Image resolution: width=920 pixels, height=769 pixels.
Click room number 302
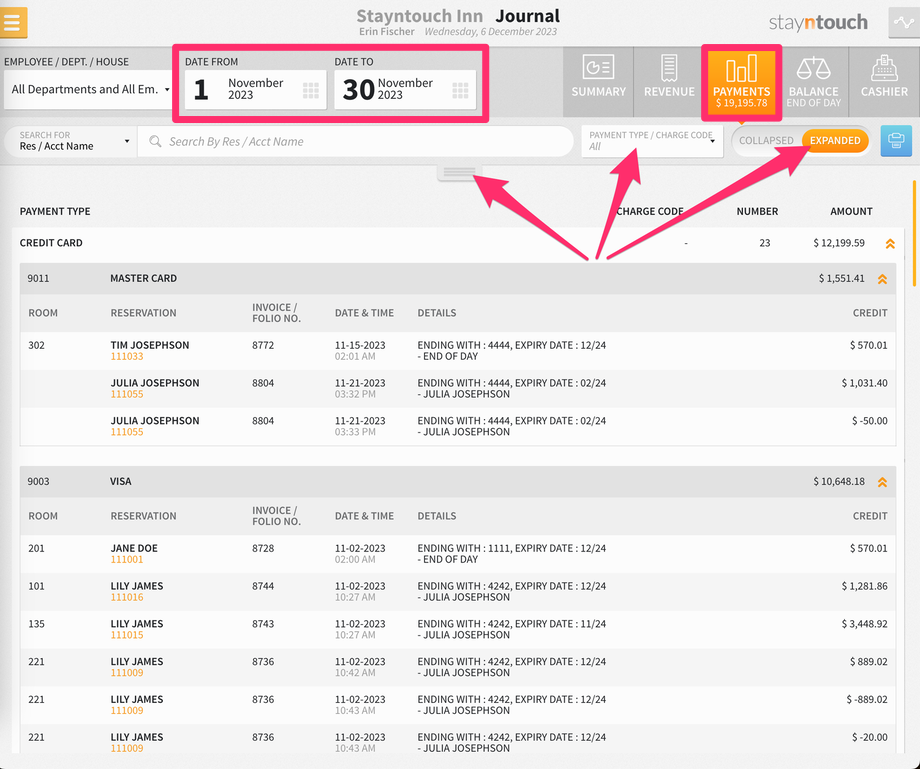[x=36, y=345]
